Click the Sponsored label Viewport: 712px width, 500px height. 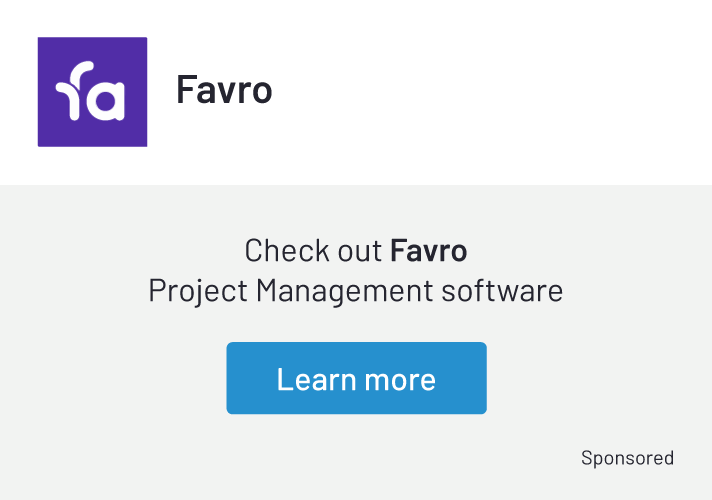627,458
